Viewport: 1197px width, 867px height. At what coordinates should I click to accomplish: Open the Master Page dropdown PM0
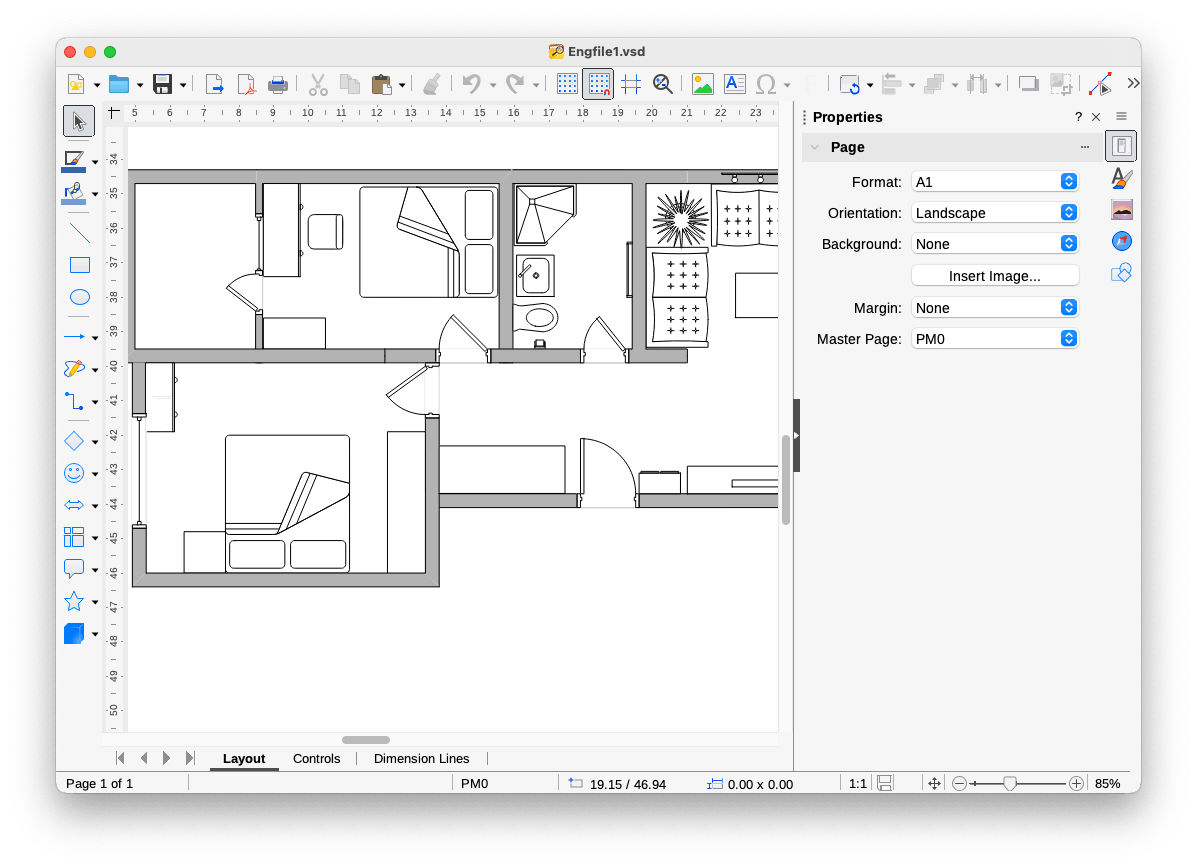pos(995,339)
